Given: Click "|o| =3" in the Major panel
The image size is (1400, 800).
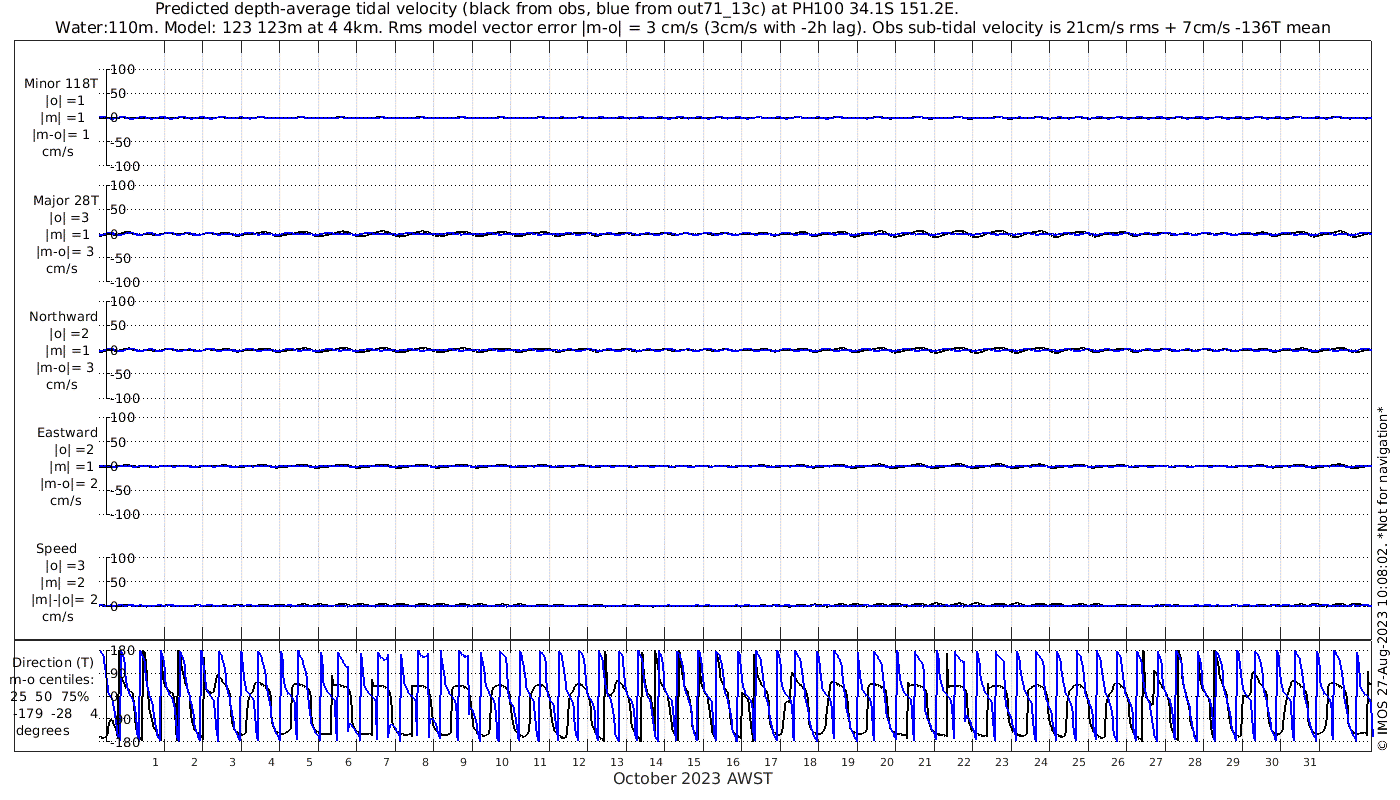Looking at the screenshot, I should 70,217.
